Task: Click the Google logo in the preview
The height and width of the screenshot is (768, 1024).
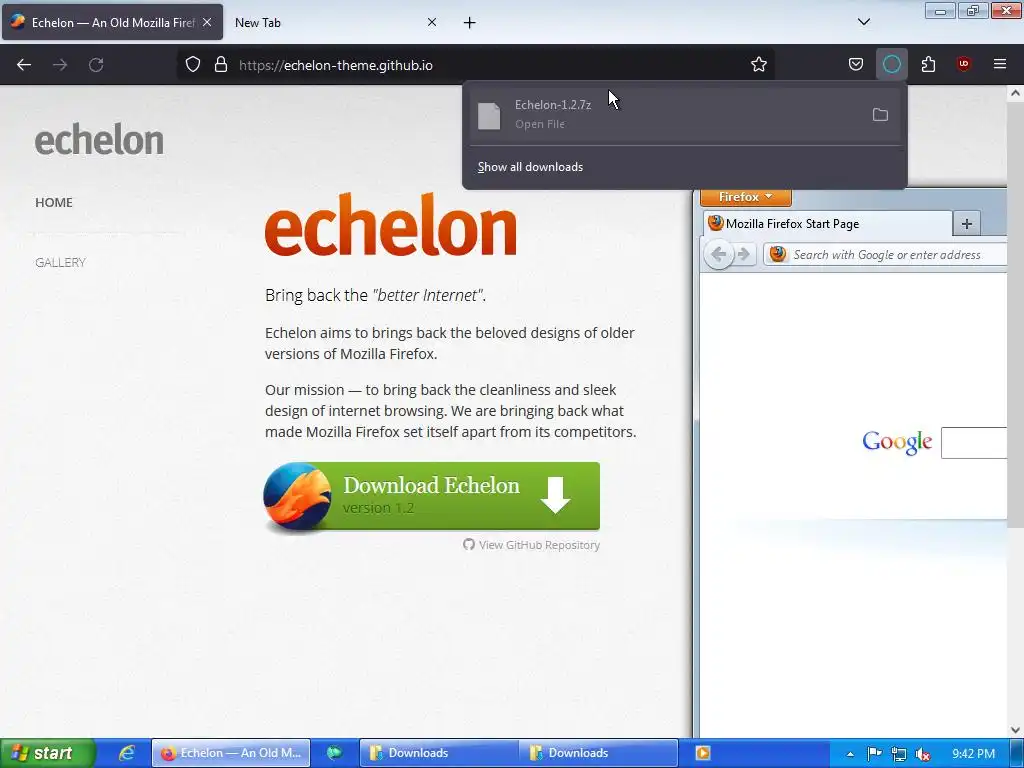Action: [897, 443]
